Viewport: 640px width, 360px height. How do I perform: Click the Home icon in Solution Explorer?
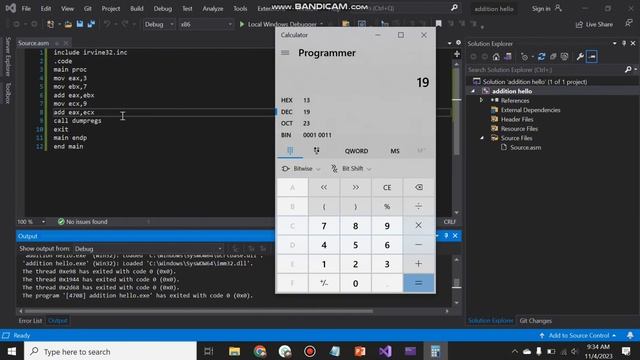(x=496, y=57)
